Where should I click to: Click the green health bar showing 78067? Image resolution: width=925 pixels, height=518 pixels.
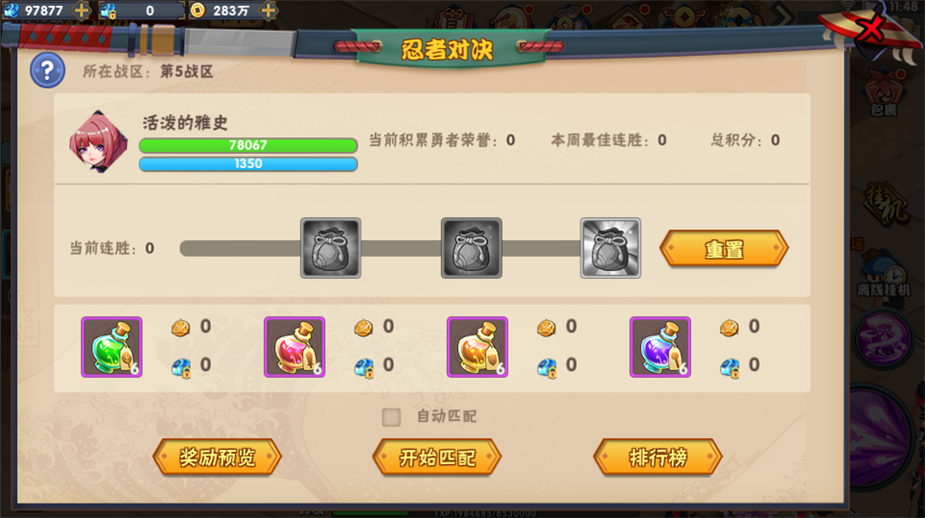pyautogui.click(x=248, y=145)
